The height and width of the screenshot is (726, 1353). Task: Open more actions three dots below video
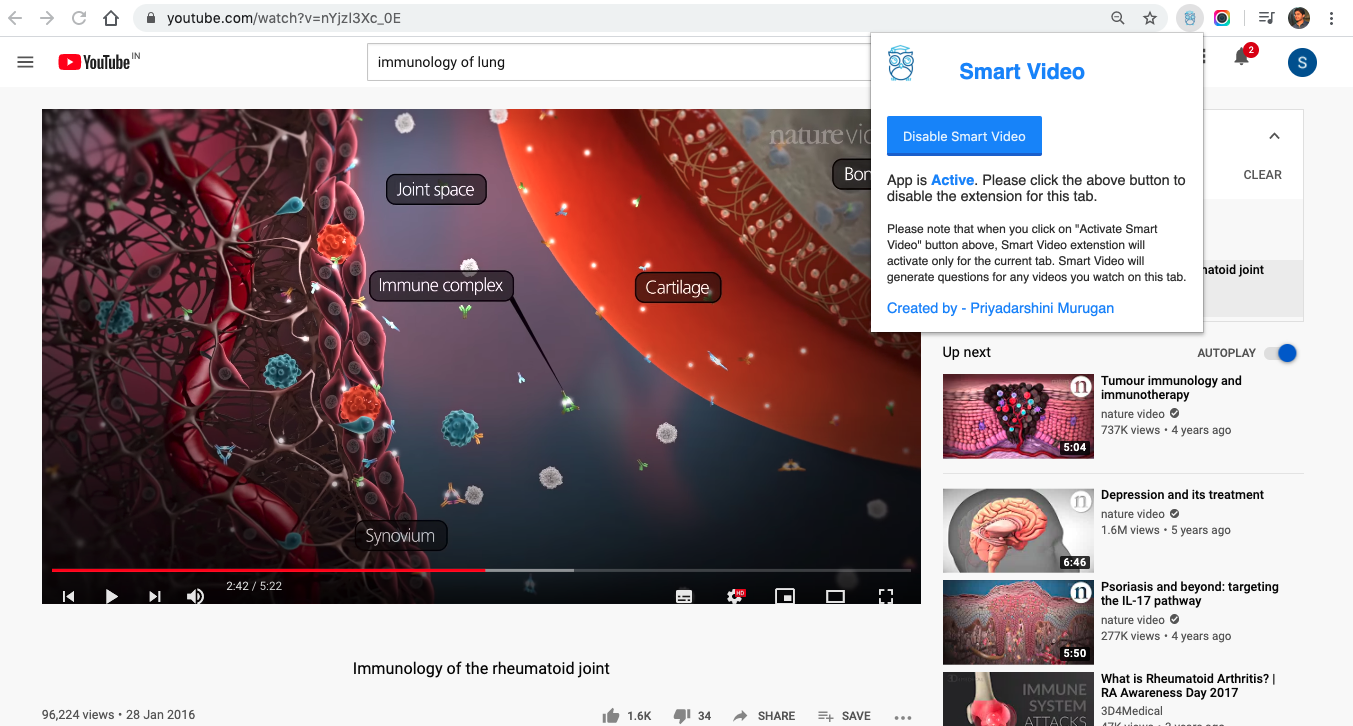coord(903,716)
